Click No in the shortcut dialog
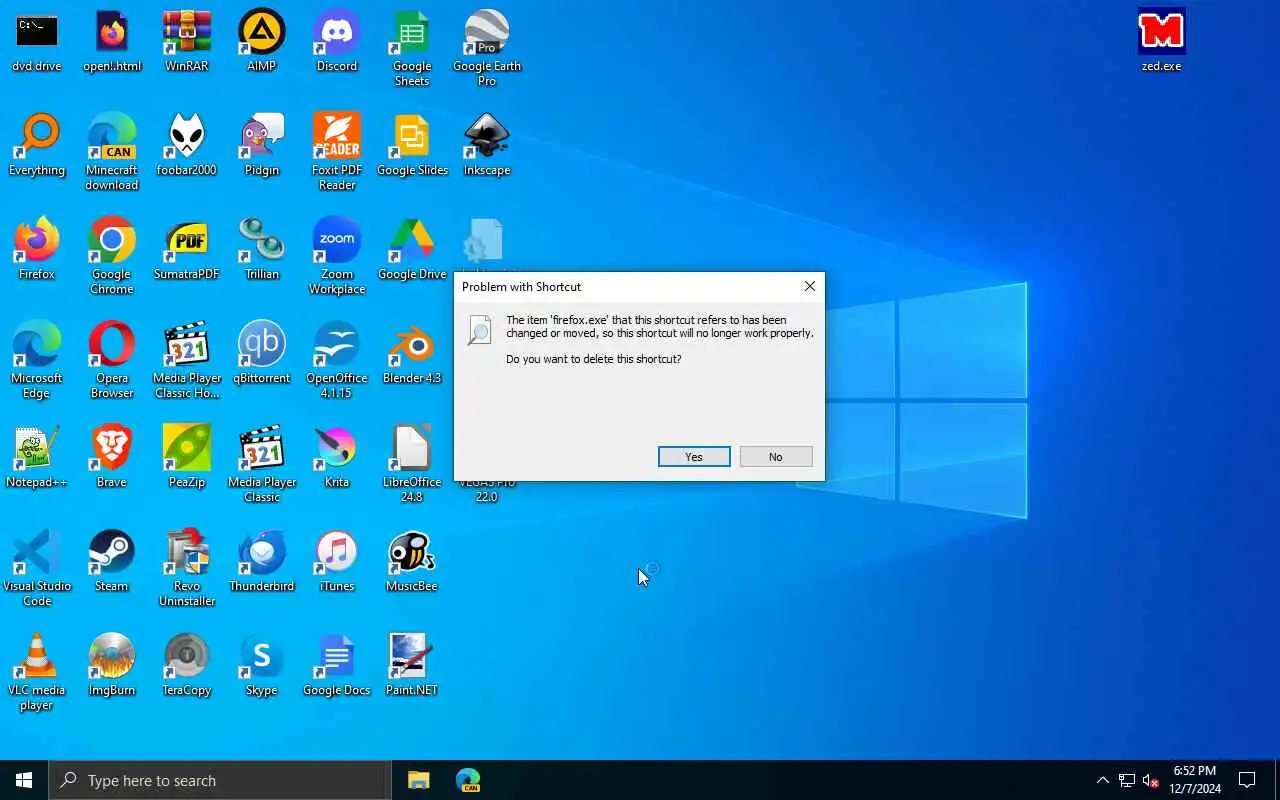Viewport: 1280px width, 800px height. pos(776,457)
